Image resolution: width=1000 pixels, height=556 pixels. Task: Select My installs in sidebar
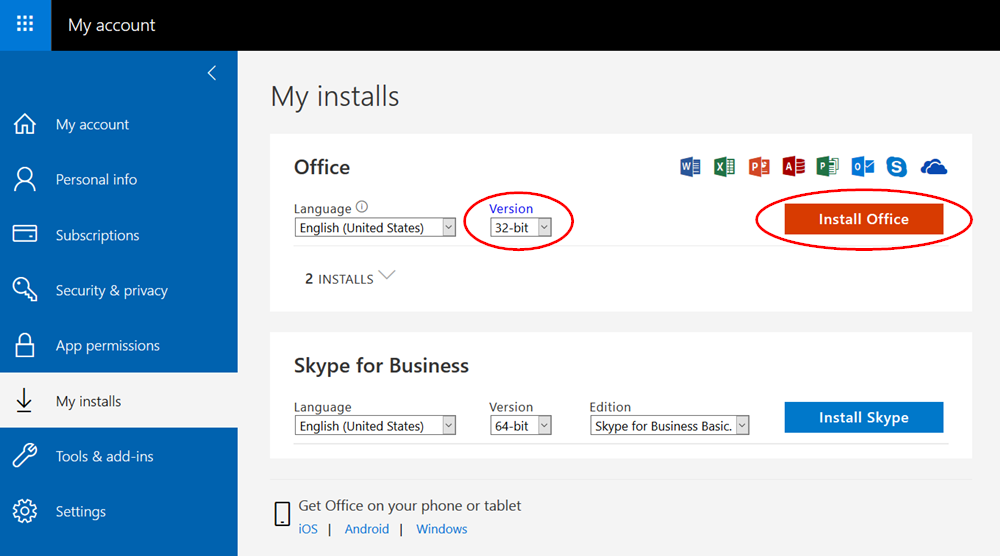tap(119, 400)
